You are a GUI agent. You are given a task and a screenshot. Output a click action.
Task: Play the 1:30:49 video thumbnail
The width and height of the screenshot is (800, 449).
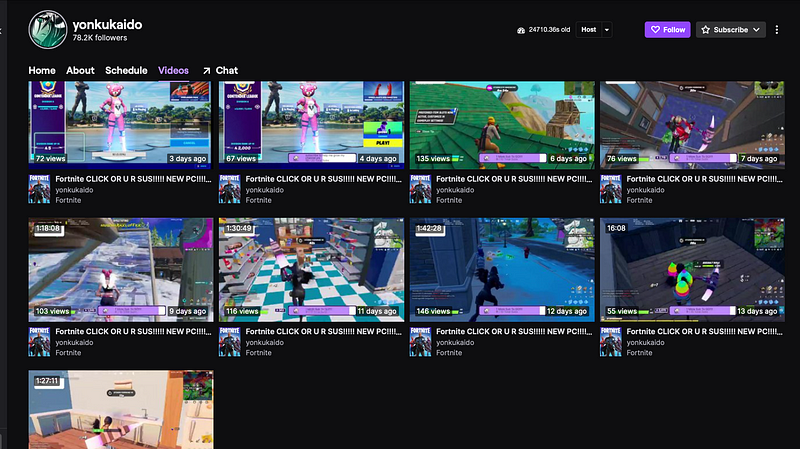pyautogui.click(x=311, y=270)
